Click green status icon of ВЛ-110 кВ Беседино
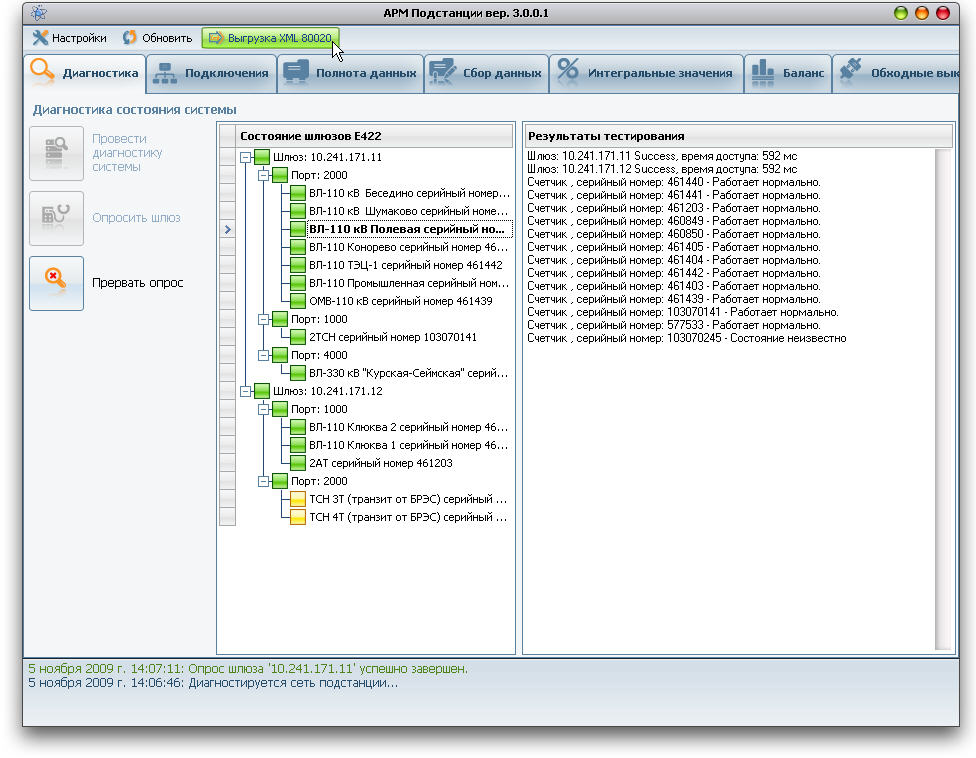This screenshot has height=758, width=976. pyautogui.click(x=298, y=194)
